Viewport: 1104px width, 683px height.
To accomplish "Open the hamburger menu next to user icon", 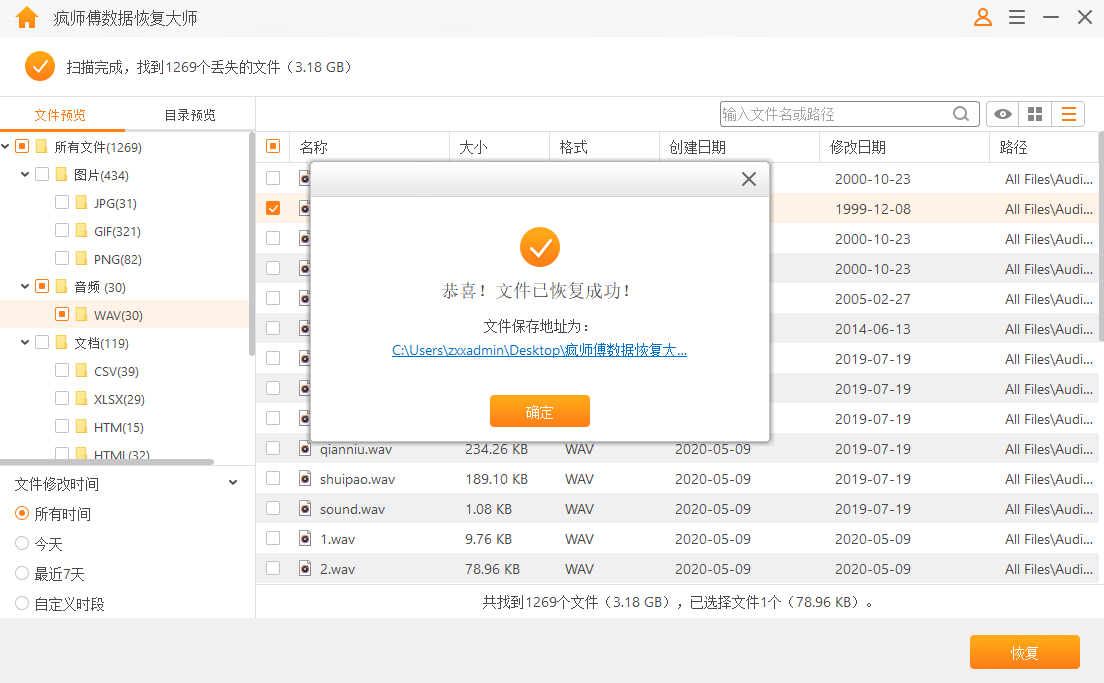I will (x=1017, y=17).
